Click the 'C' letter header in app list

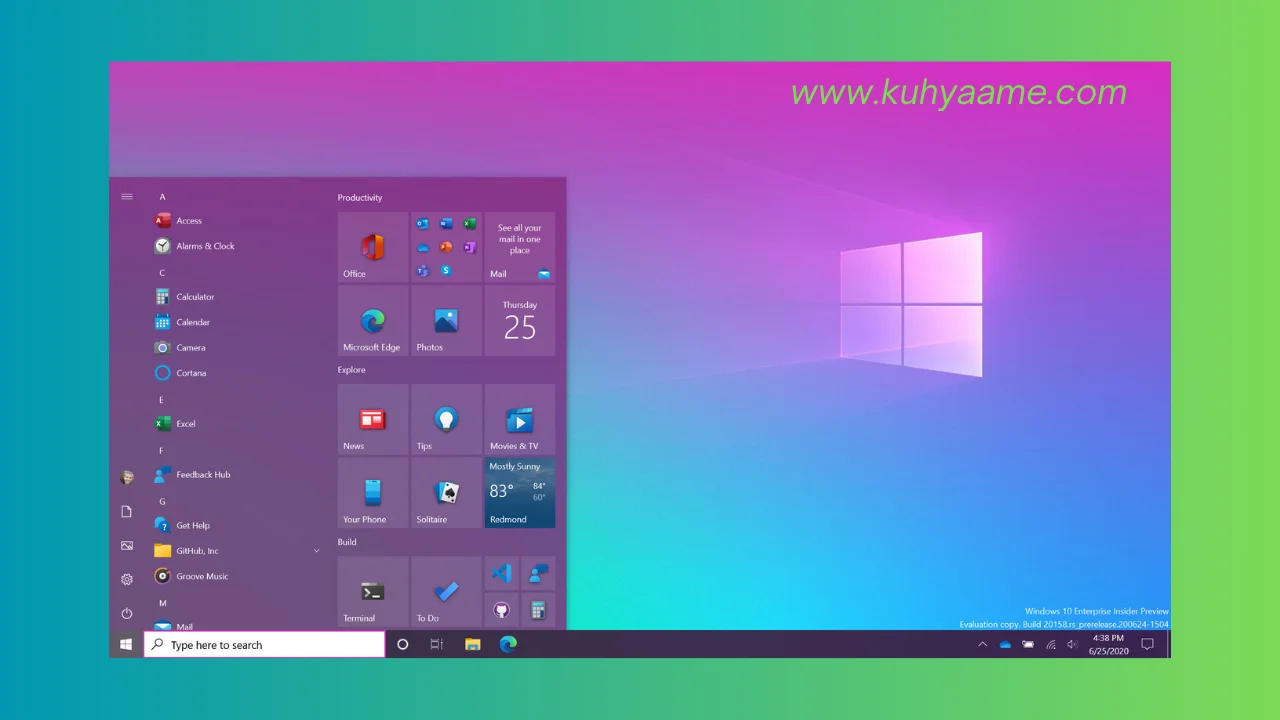(162, 273)
